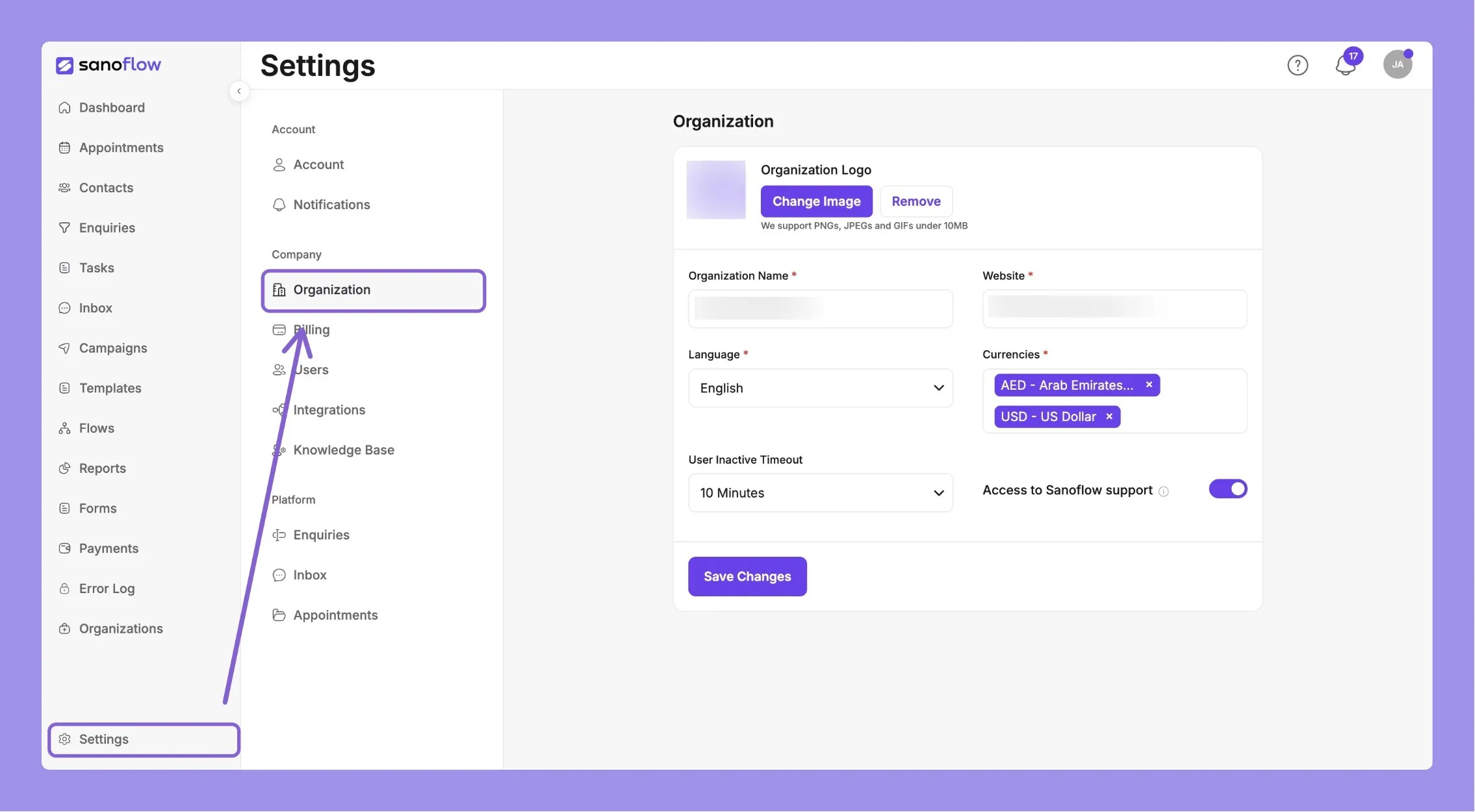The image size is (1475, 812).
Task: Remove the USD - US Dollar currency tag
Action: click(x=1109, y=417)
